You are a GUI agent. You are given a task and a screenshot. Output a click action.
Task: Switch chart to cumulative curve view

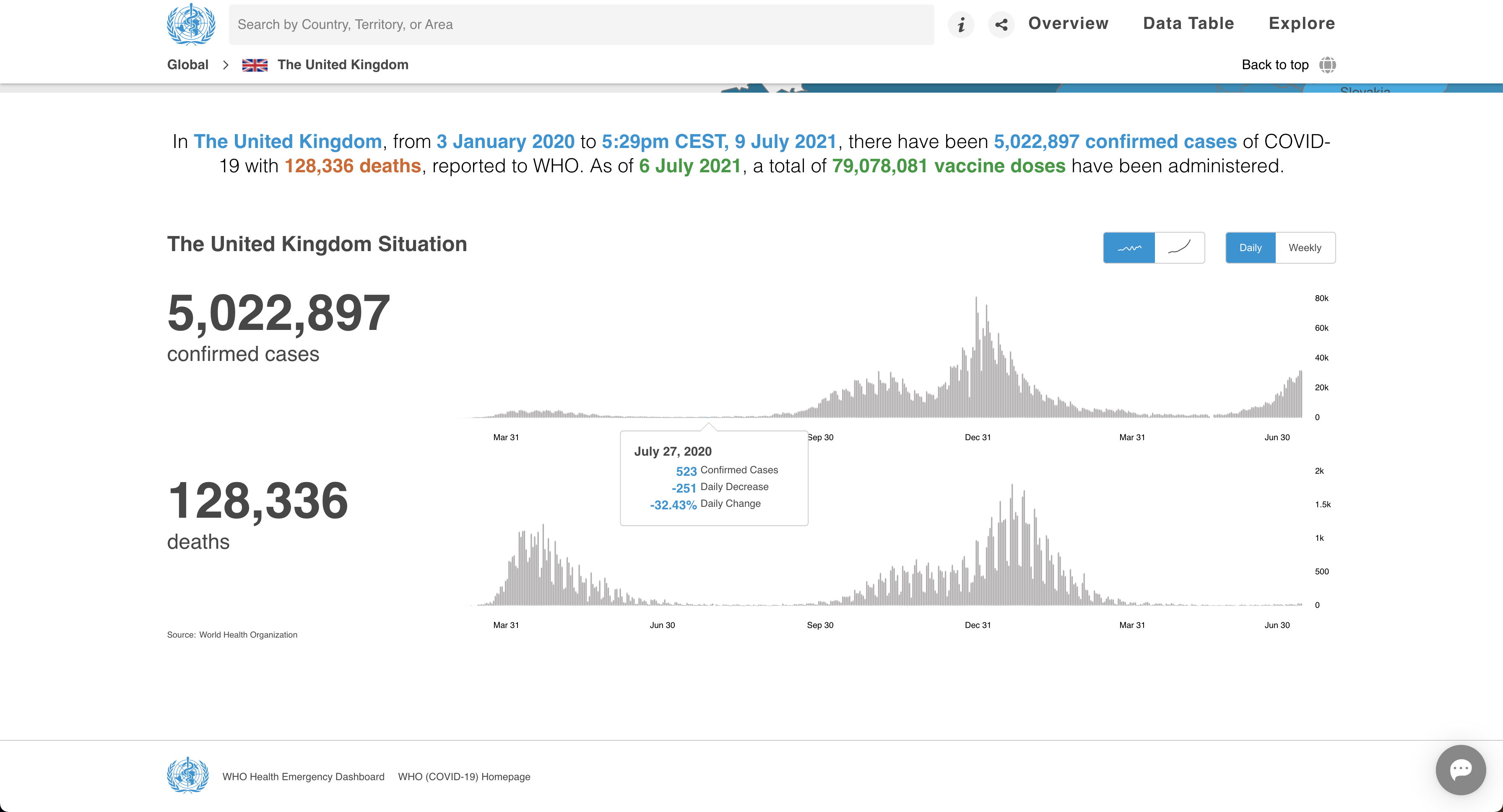[x=1179, y=248]
